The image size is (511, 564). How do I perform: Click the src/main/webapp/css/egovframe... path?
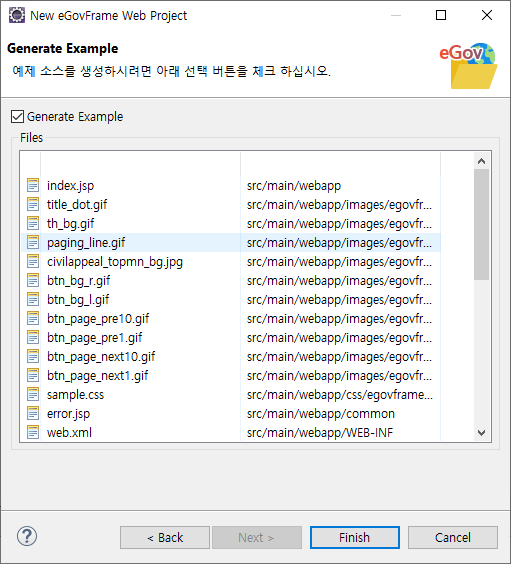pyautogui.click(x=340, y=395)
